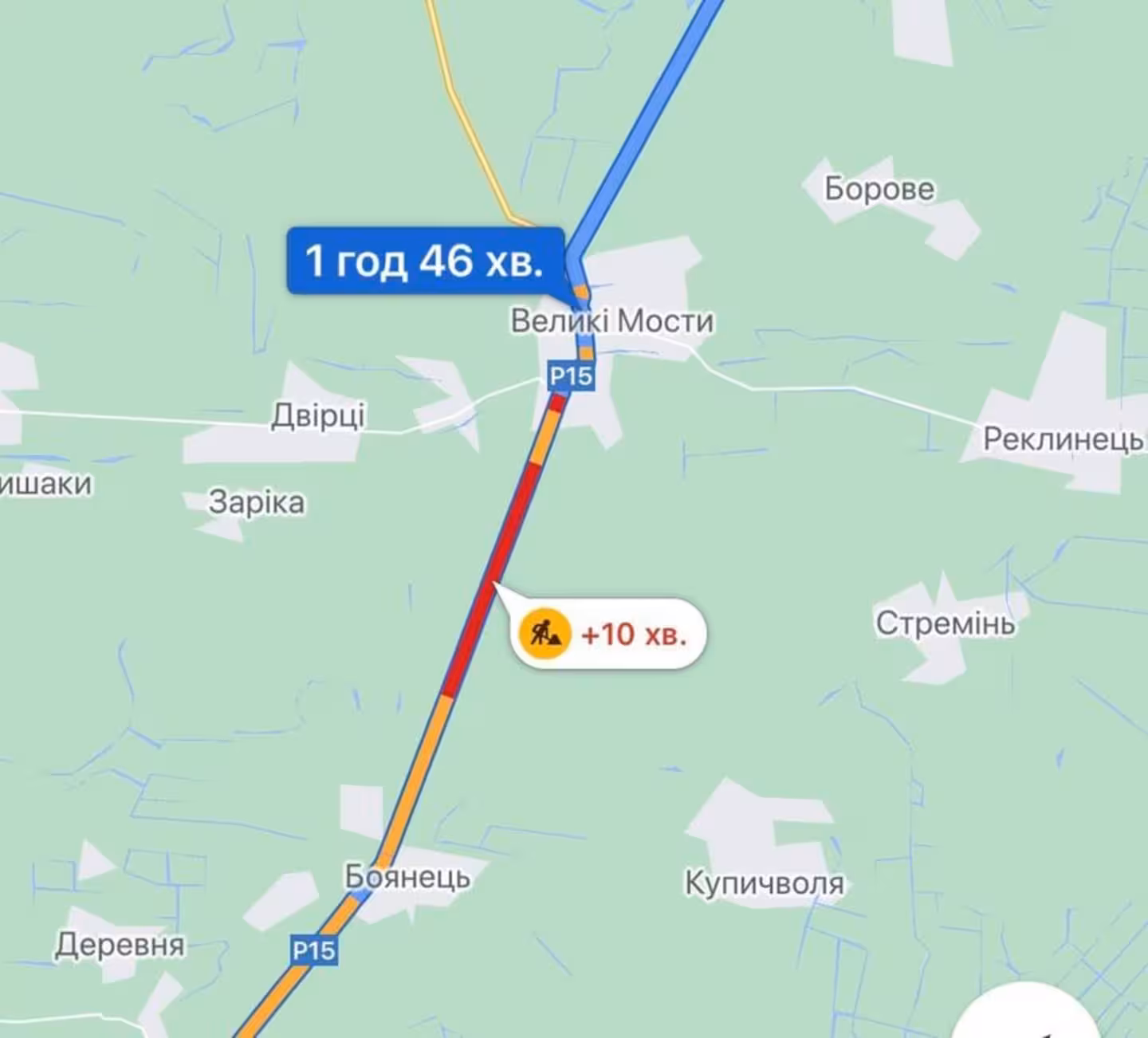This screenshot has height=1038, width=1148.
Task: Select the Деревня village label
Action: pyautogui.click(x=120, y=945)
